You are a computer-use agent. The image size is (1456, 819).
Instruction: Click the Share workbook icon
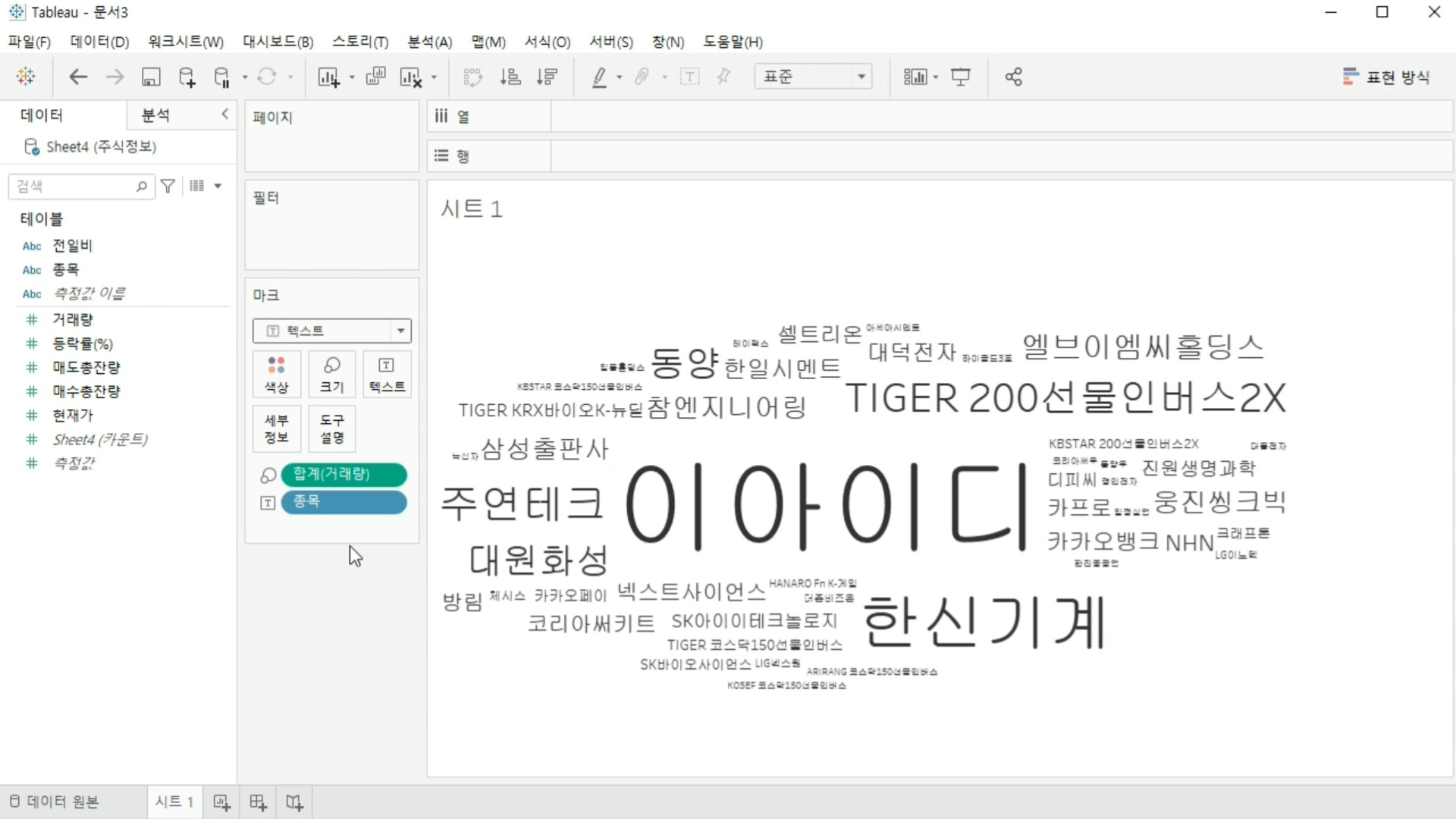(x=1013, y=77)
